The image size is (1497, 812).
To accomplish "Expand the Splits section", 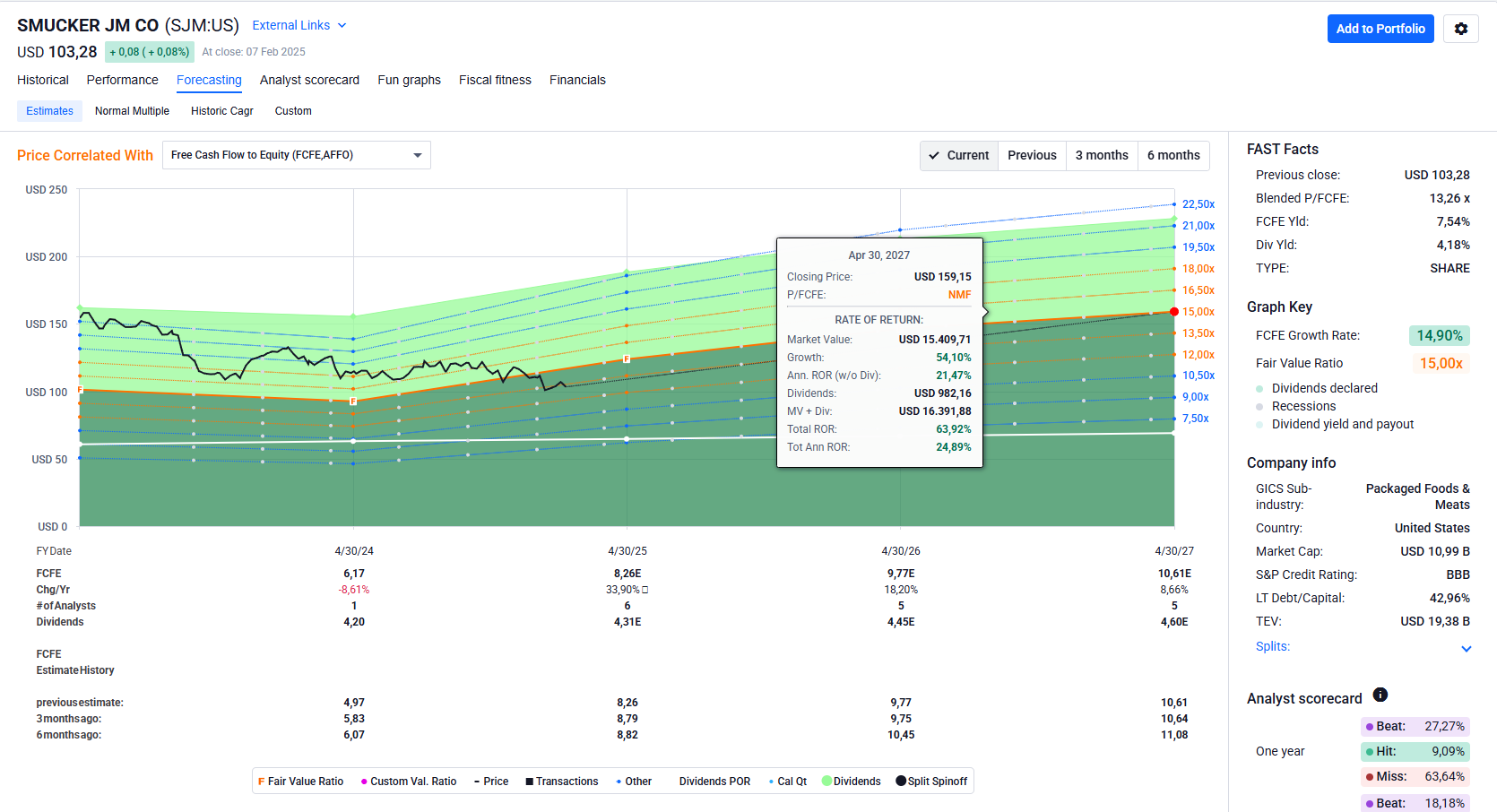I will point(1466,648).
